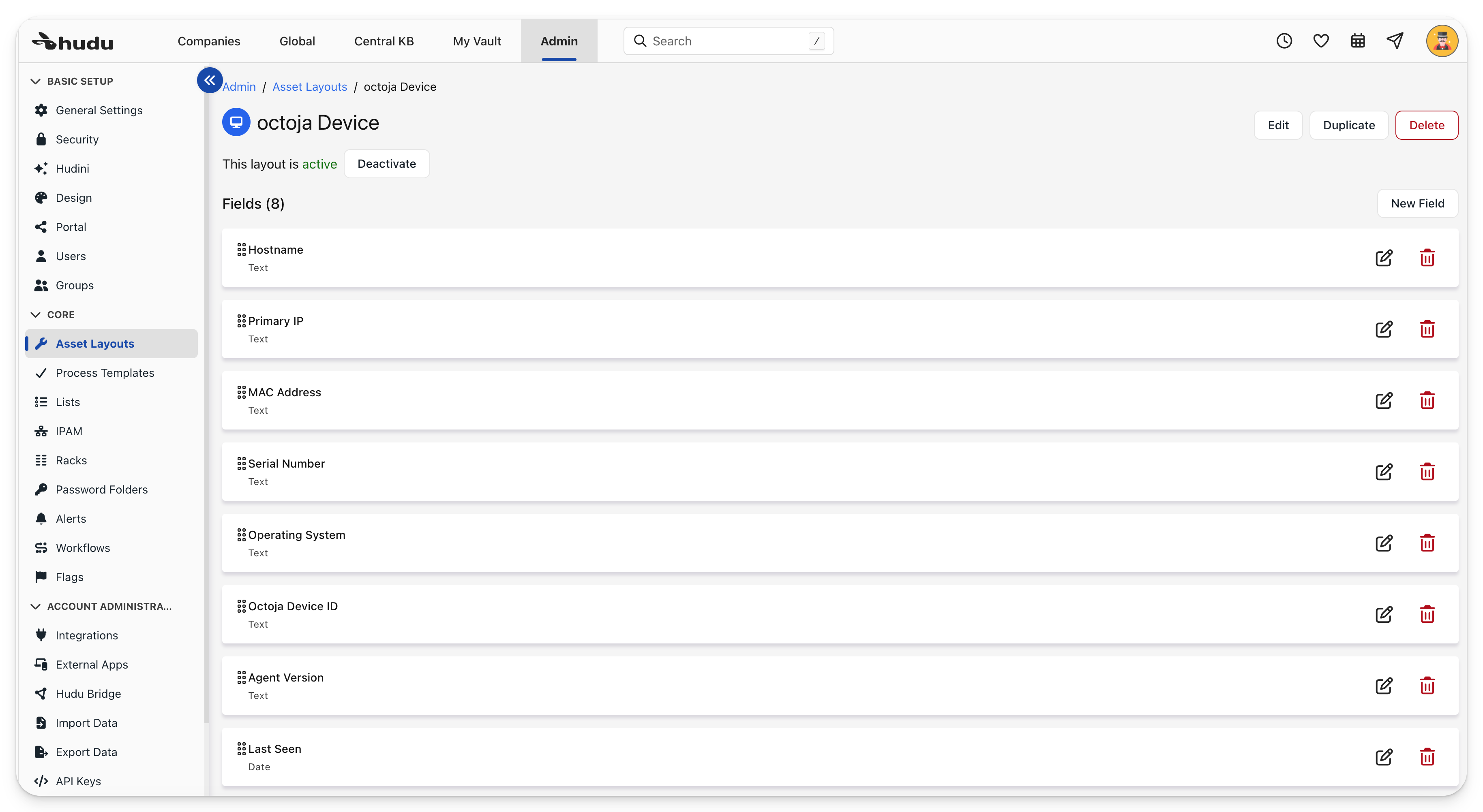Delete the Agent Version field

pyautogui.click(x=1427, y=686)
